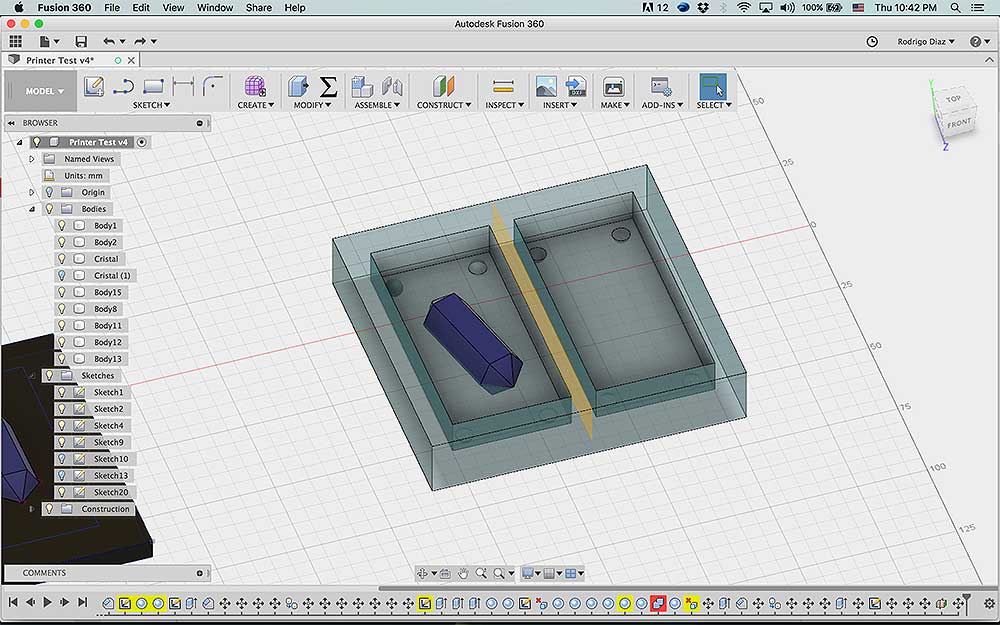Open the MODEL workspace dropdown
The height and width of the screenshot is (625, 1000).
pyautogui.click(x=44, y=91)
